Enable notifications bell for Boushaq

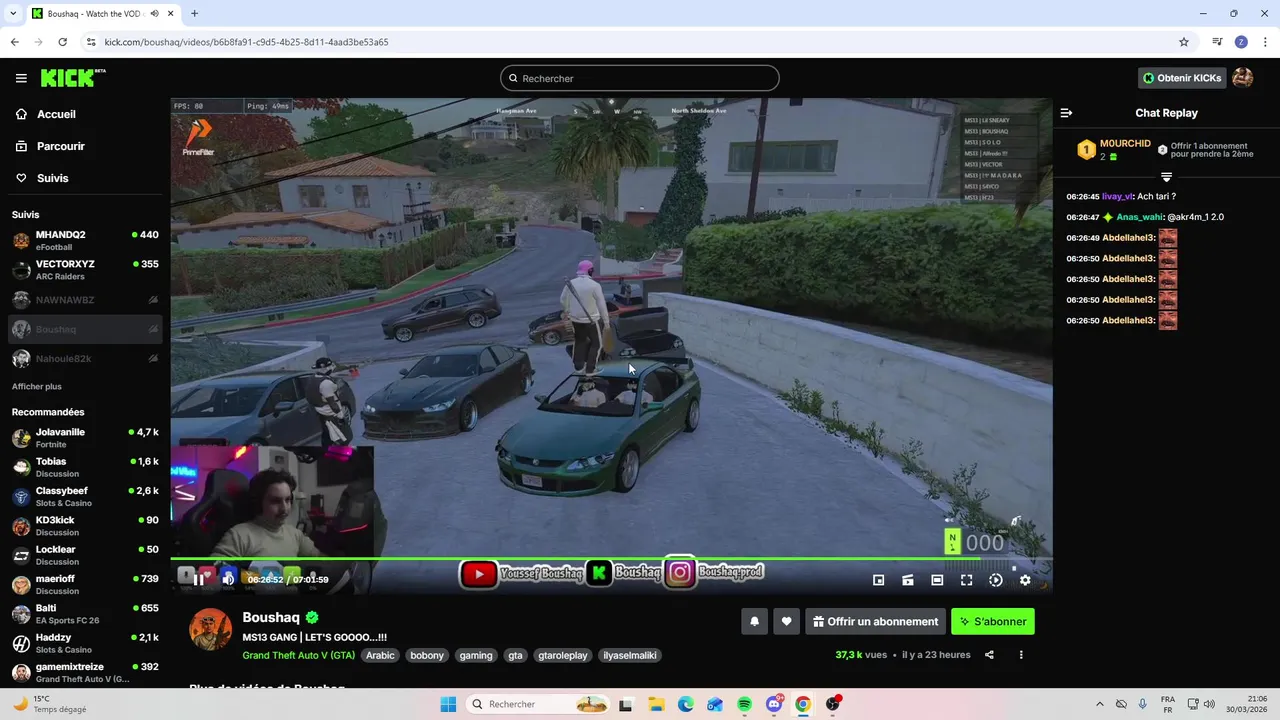point(754,622)
